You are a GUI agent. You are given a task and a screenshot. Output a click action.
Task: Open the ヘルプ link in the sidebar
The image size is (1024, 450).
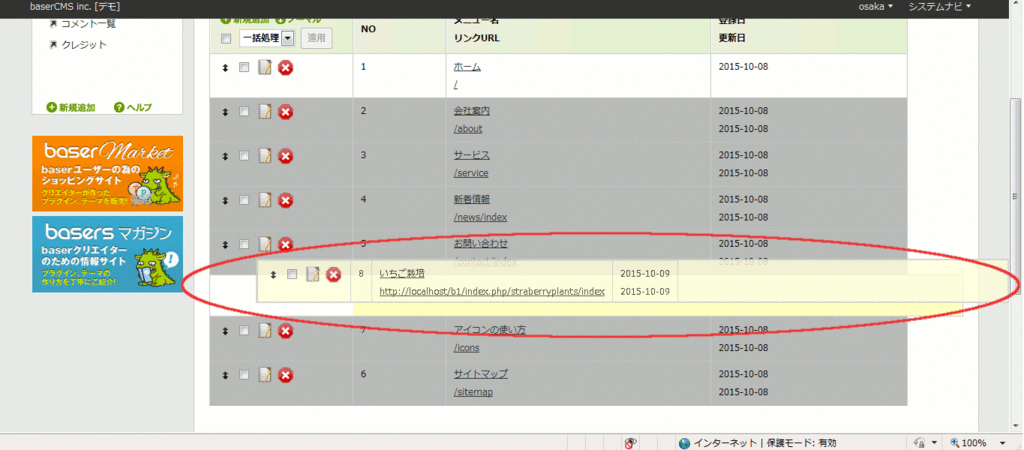(x=133, y=108)
